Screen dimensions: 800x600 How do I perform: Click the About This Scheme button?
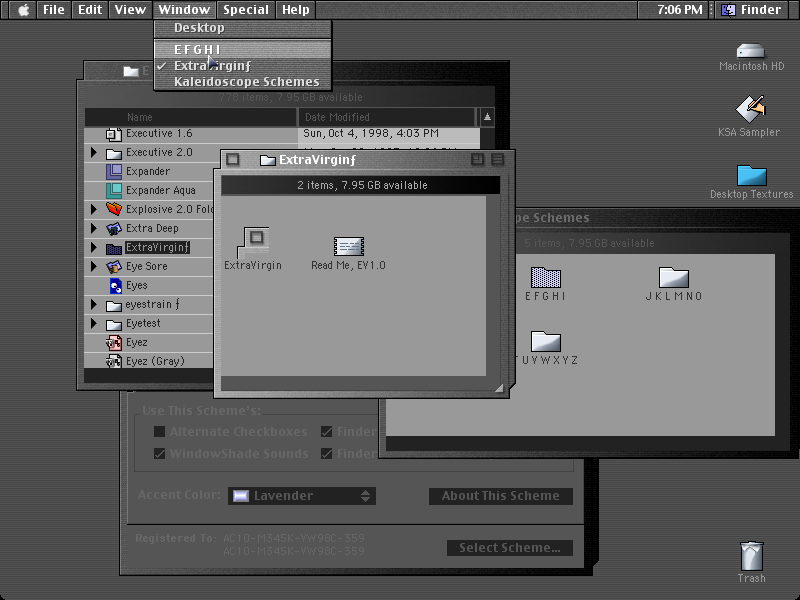tap(501, 496)
